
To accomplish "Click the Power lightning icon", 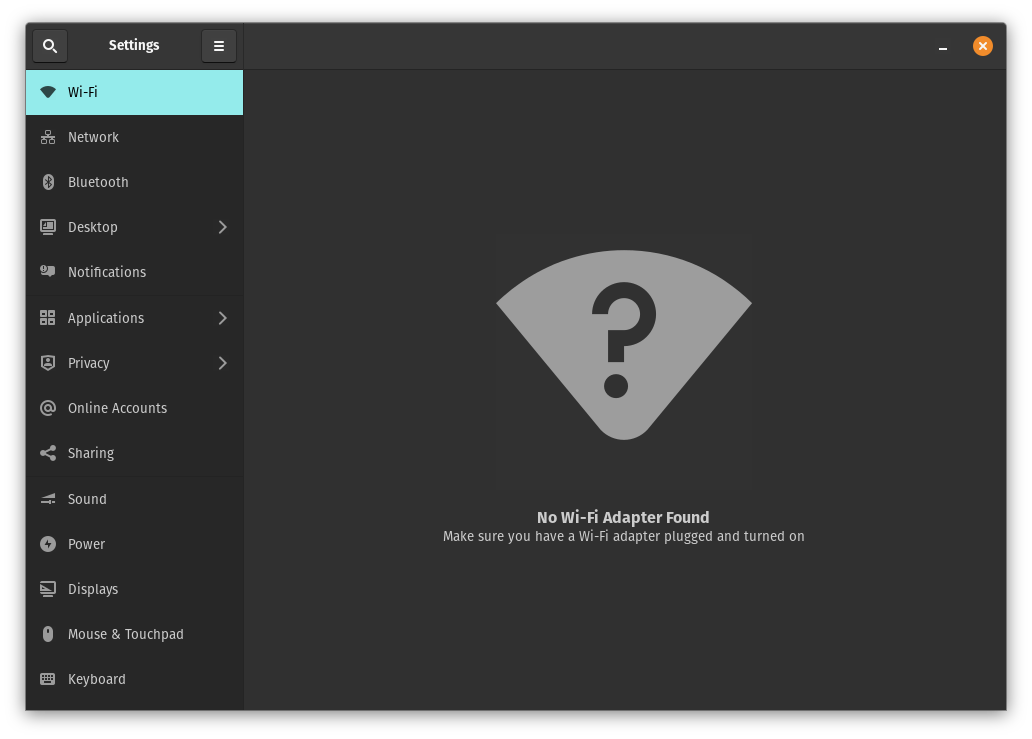I will pyautogui.click(x=48, y=544).
